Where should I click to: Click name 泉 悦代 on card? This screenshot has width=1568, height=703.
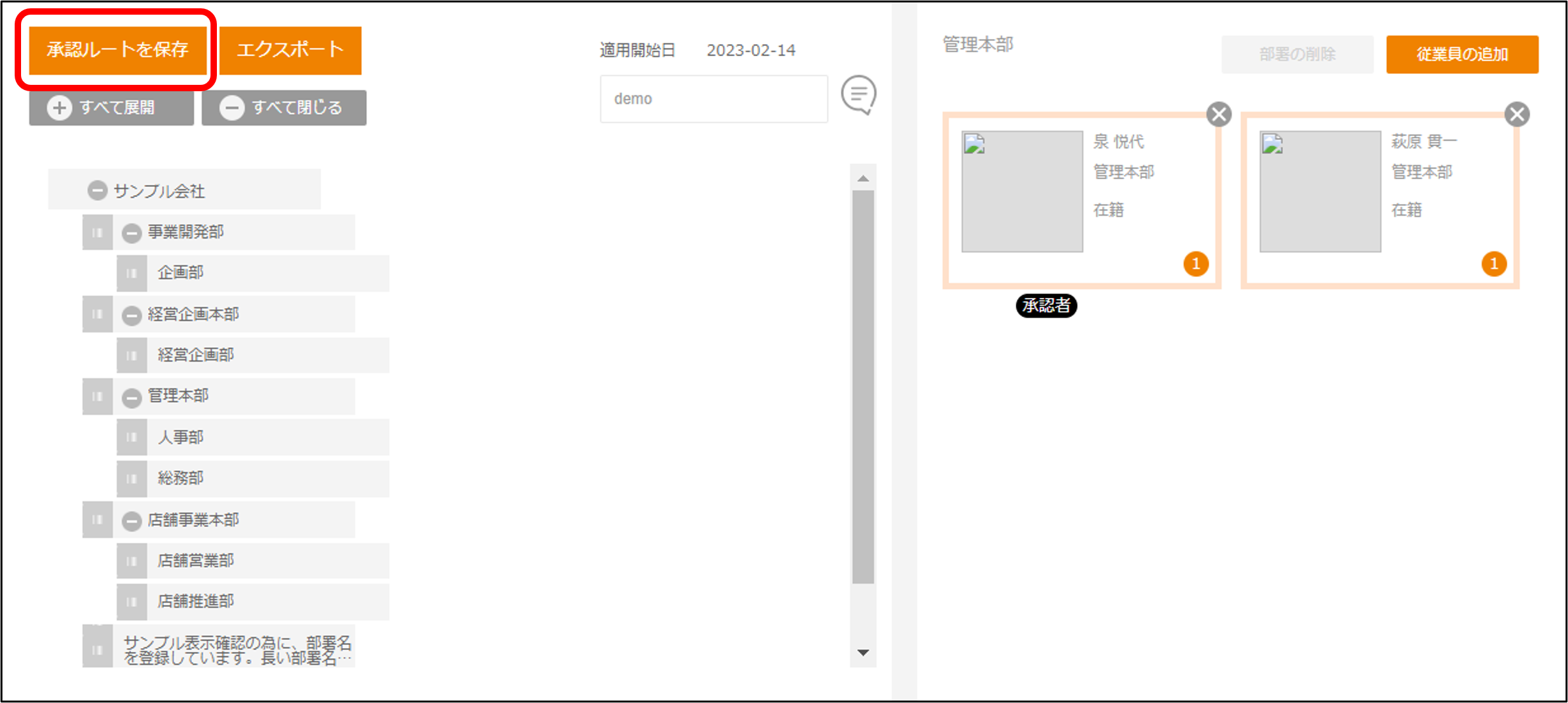coord(1118,142)
